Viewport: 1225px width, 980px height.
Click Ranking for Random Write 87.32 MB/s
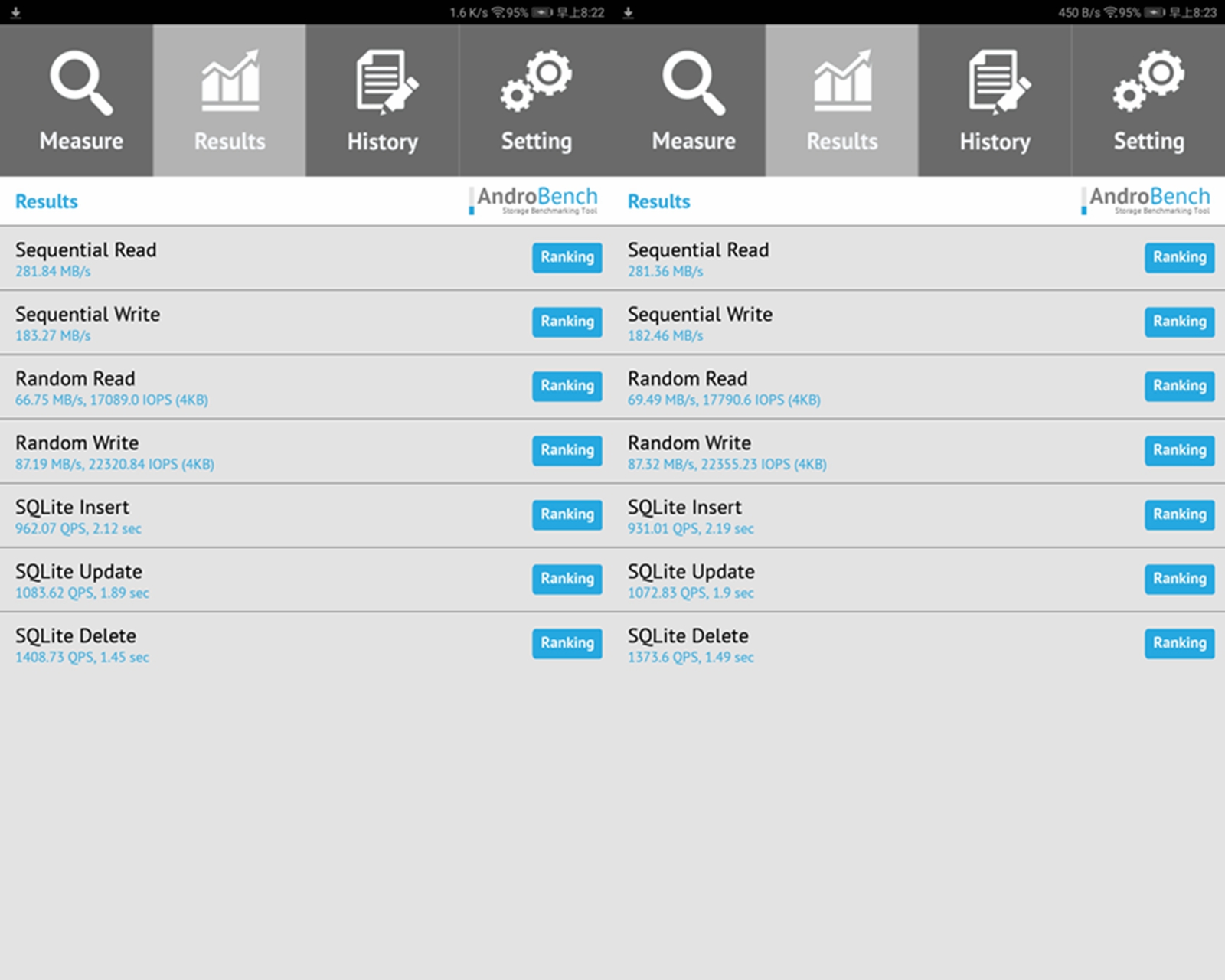[x=1180, y=450]
